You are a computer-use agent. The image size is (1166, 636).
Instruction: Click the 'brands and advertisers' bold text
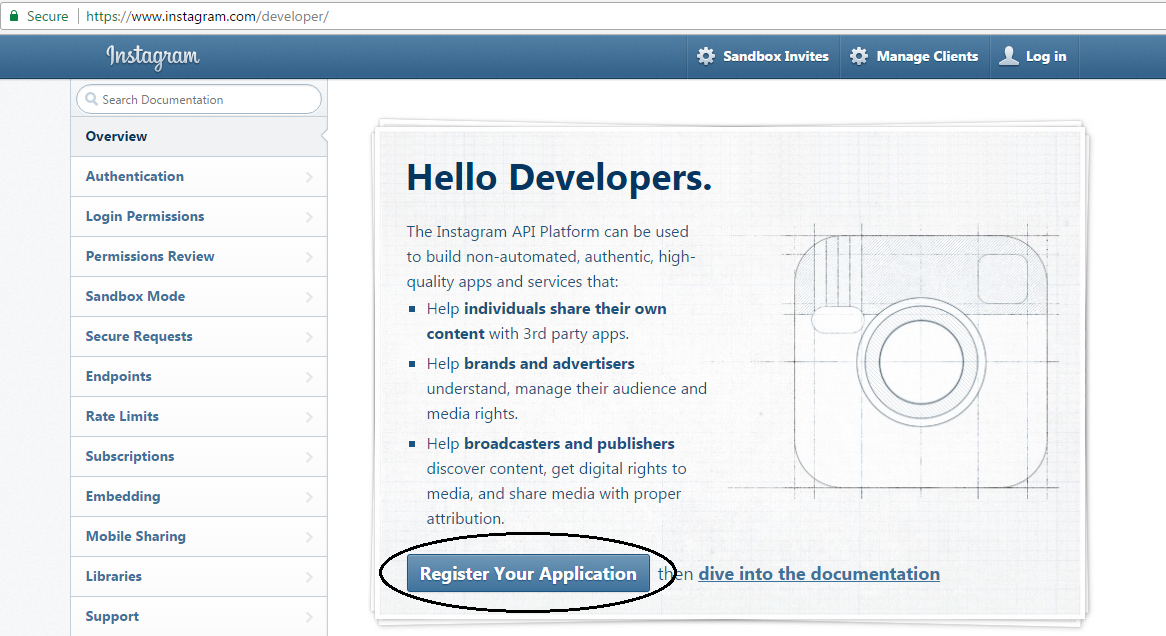click(549, 364)
